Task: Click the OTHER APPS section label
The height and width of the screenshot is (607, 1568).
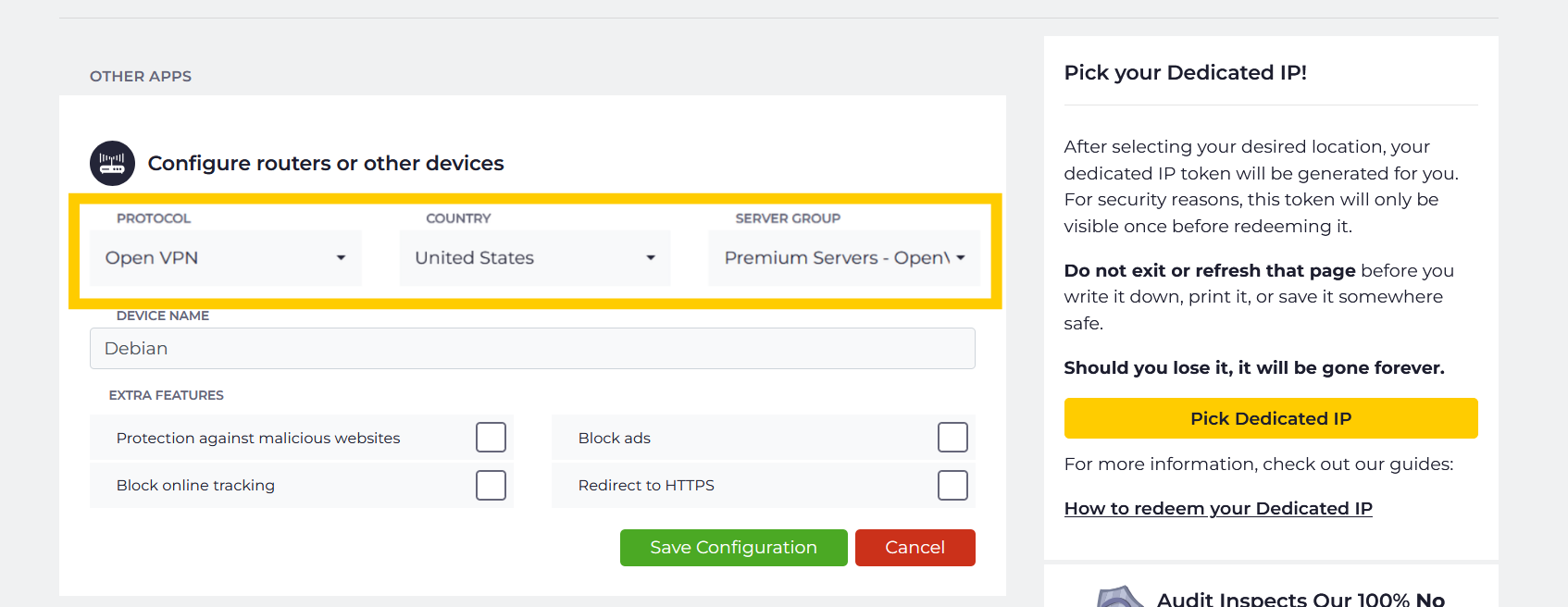Action: (x=141, y=77)
